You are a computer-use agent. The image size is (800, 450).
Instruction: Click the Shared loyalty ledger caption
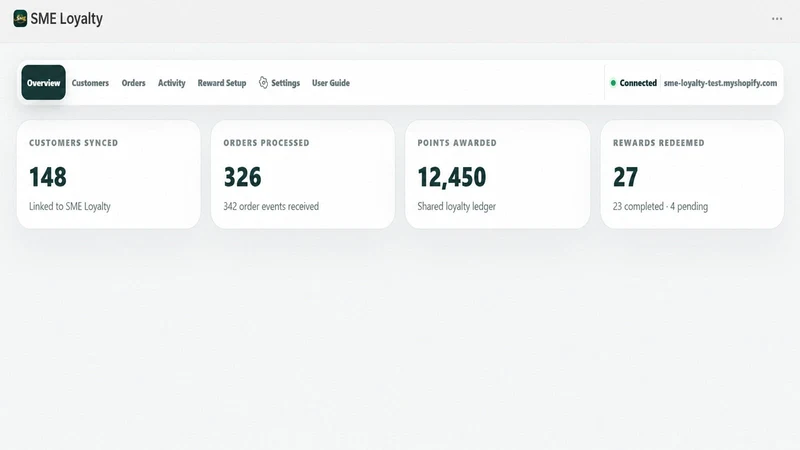[457, 206]
